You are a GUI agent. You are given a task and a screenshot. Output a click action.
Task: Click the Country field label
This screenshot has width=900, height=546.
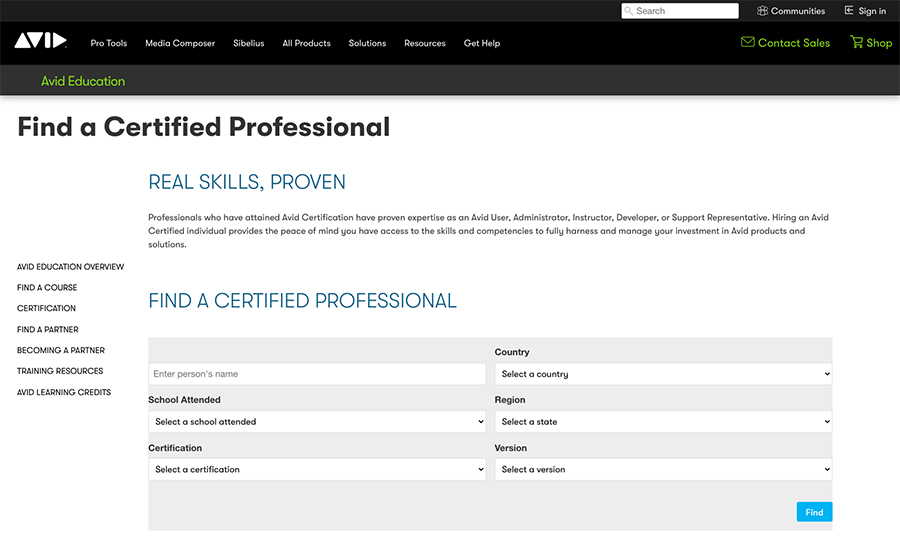click(512, 352)
